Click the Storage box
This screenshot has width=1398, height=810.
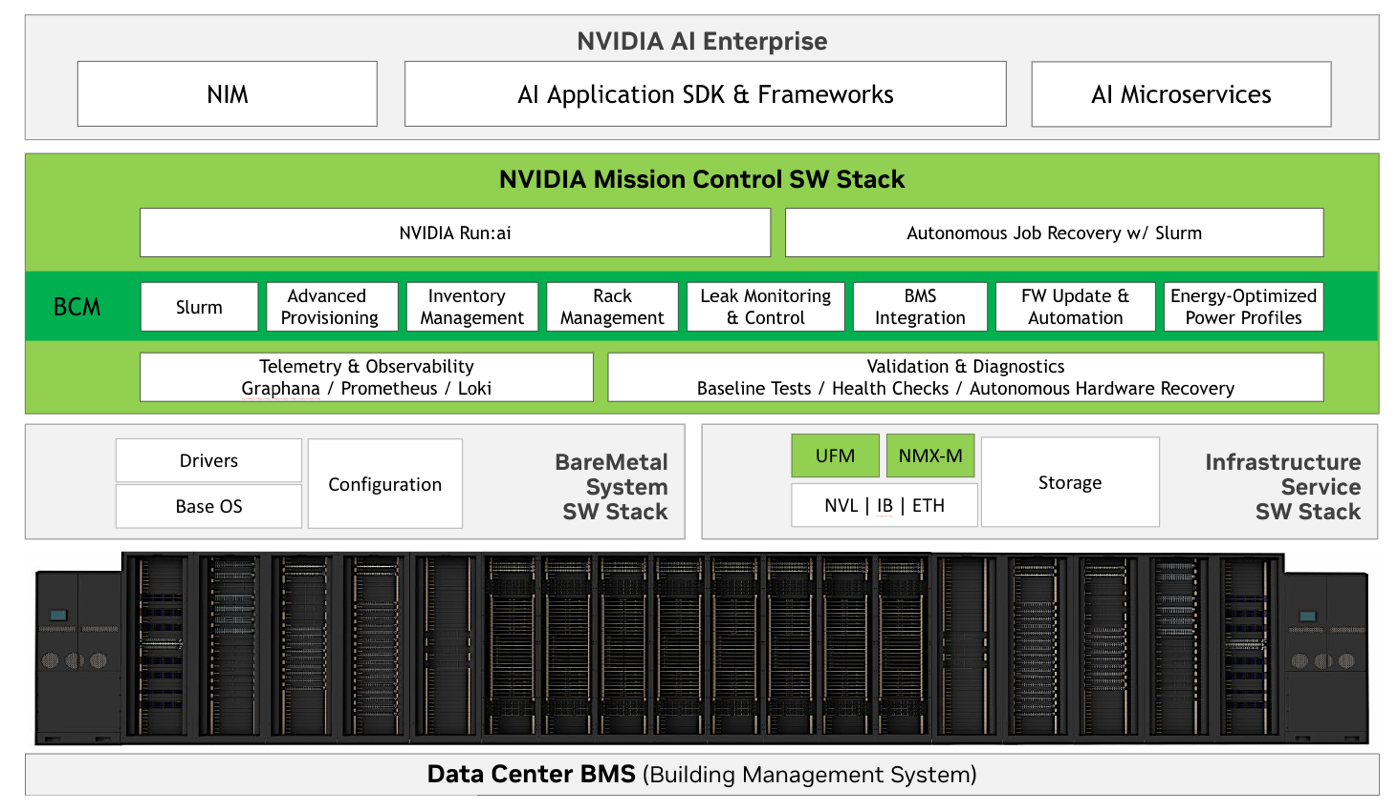pyautogui.click(x=1070, y=482)
